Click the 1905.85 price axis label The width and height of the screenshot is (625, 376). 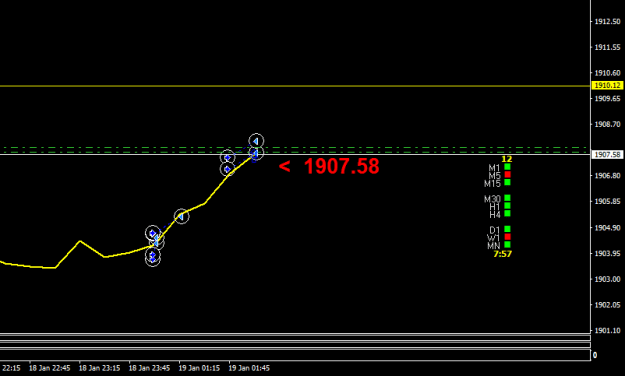coord(607,201)
